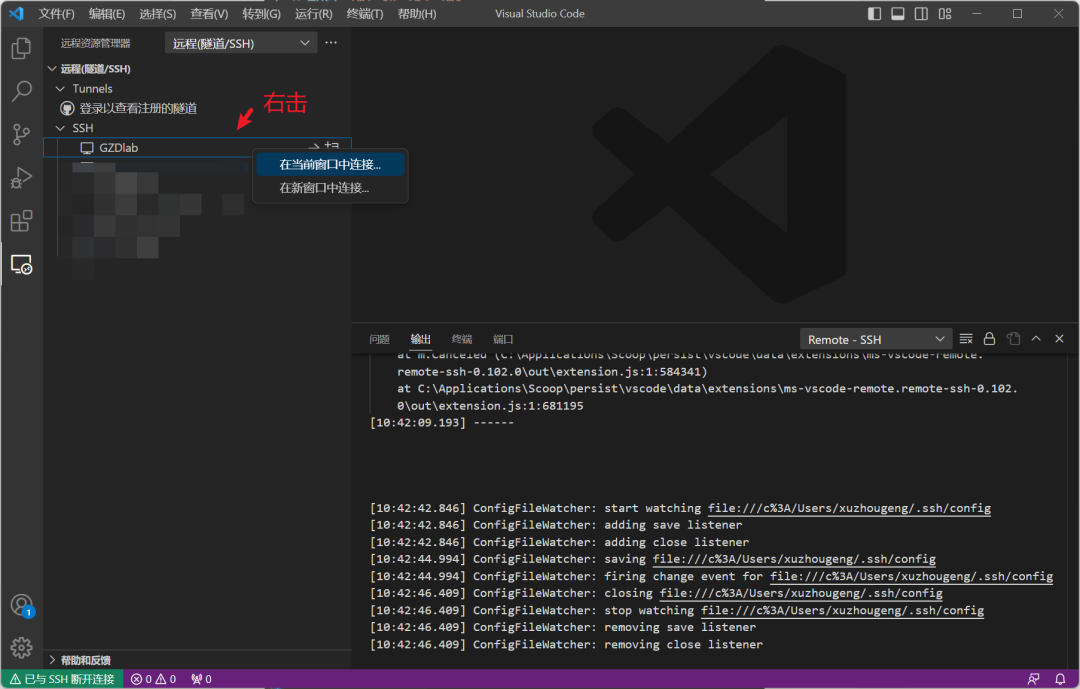This screenshot has height=689, width=1080.
Task: Open .ssh/config link in start watching line
Action: coord(849,508)
